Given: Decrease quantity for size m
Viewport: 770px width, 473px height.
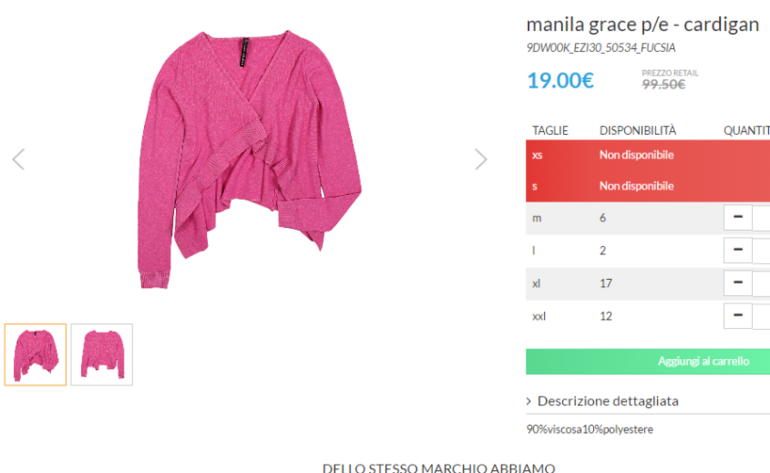Looking at the screenshot, I should (738, 217).
